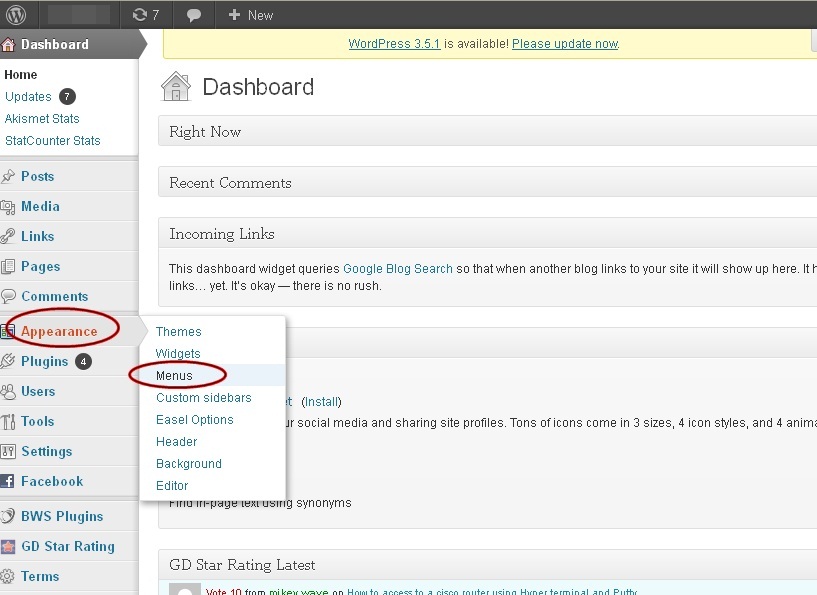Expand the Right Now widget header
The height and width of the screenshot is (595, 817).
[487, 131]
